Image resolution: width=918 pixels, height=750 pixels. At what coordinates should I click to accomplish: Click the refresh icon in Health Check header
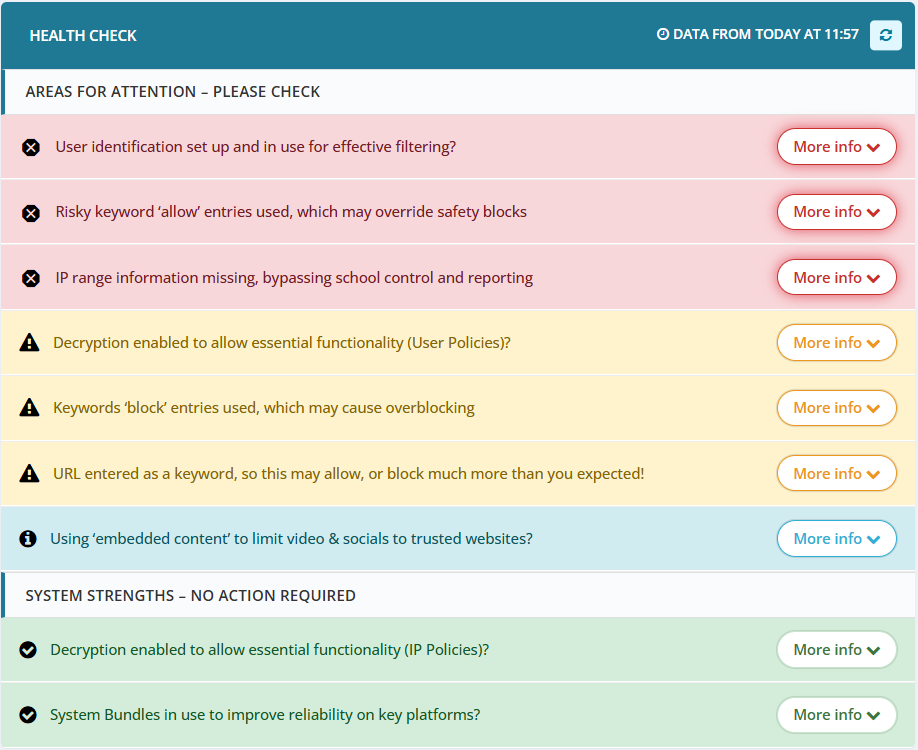(885, 35)
